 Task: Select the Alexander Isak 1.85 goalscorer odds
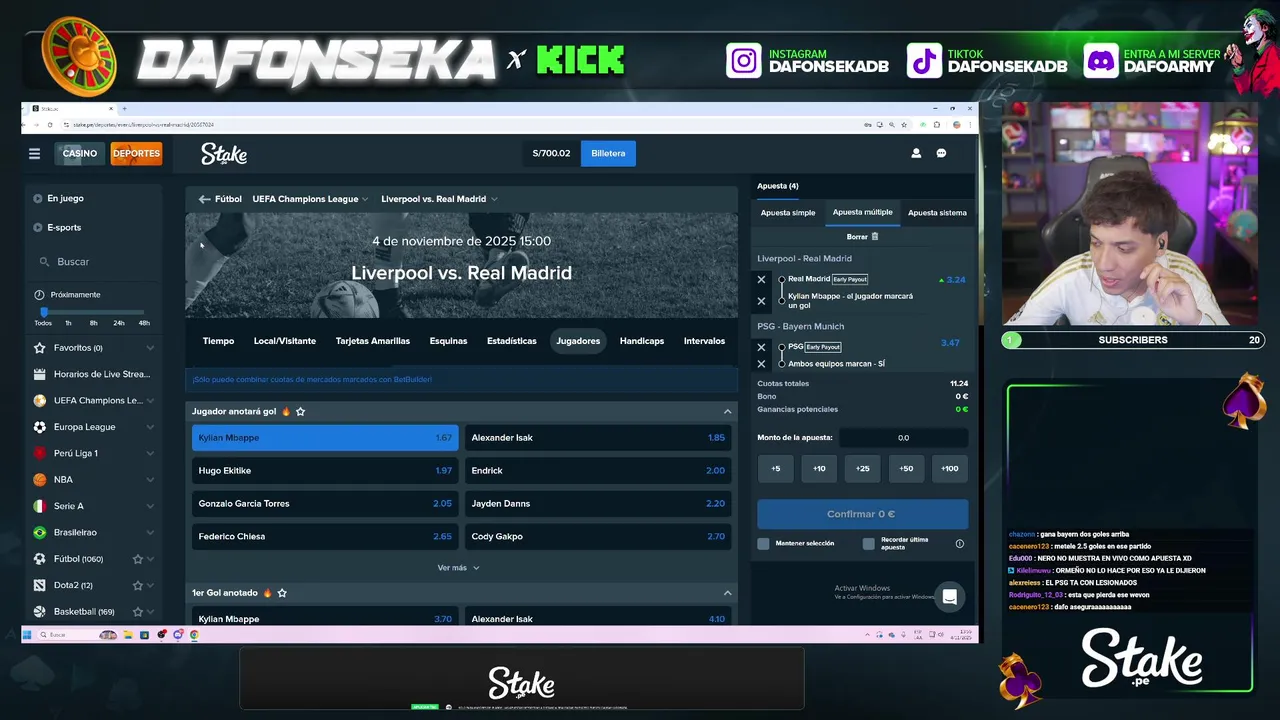tap(598, 438)
